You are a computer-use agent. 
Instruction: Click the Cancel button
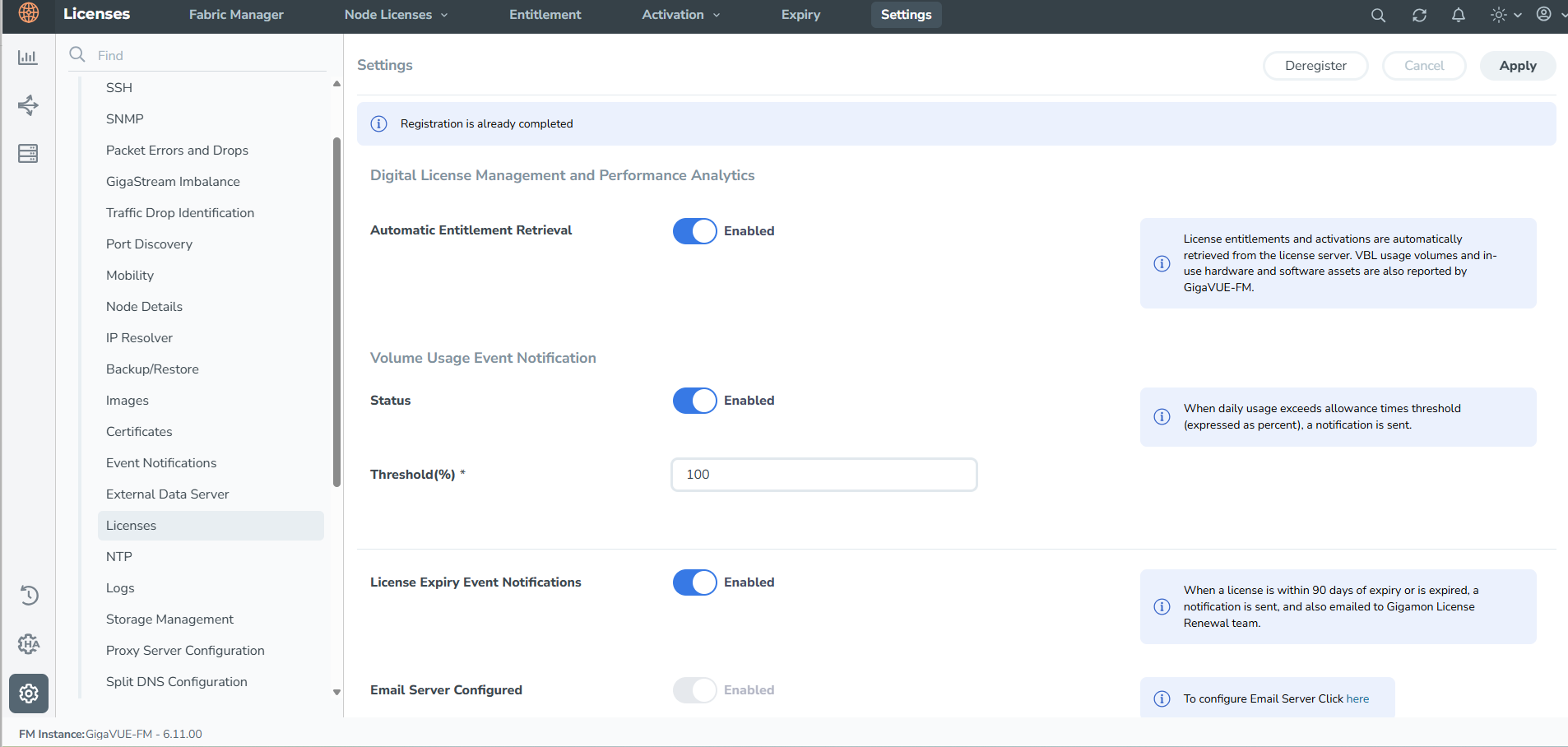pyautogui.click(x=1424, y=66)
